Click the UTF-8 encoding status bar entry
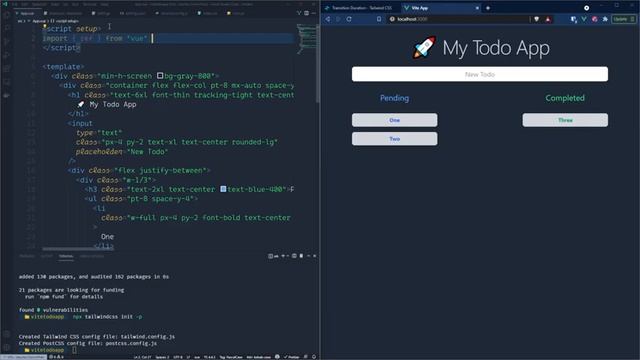Screen dimensions: 640x360 tap(178, 357)
